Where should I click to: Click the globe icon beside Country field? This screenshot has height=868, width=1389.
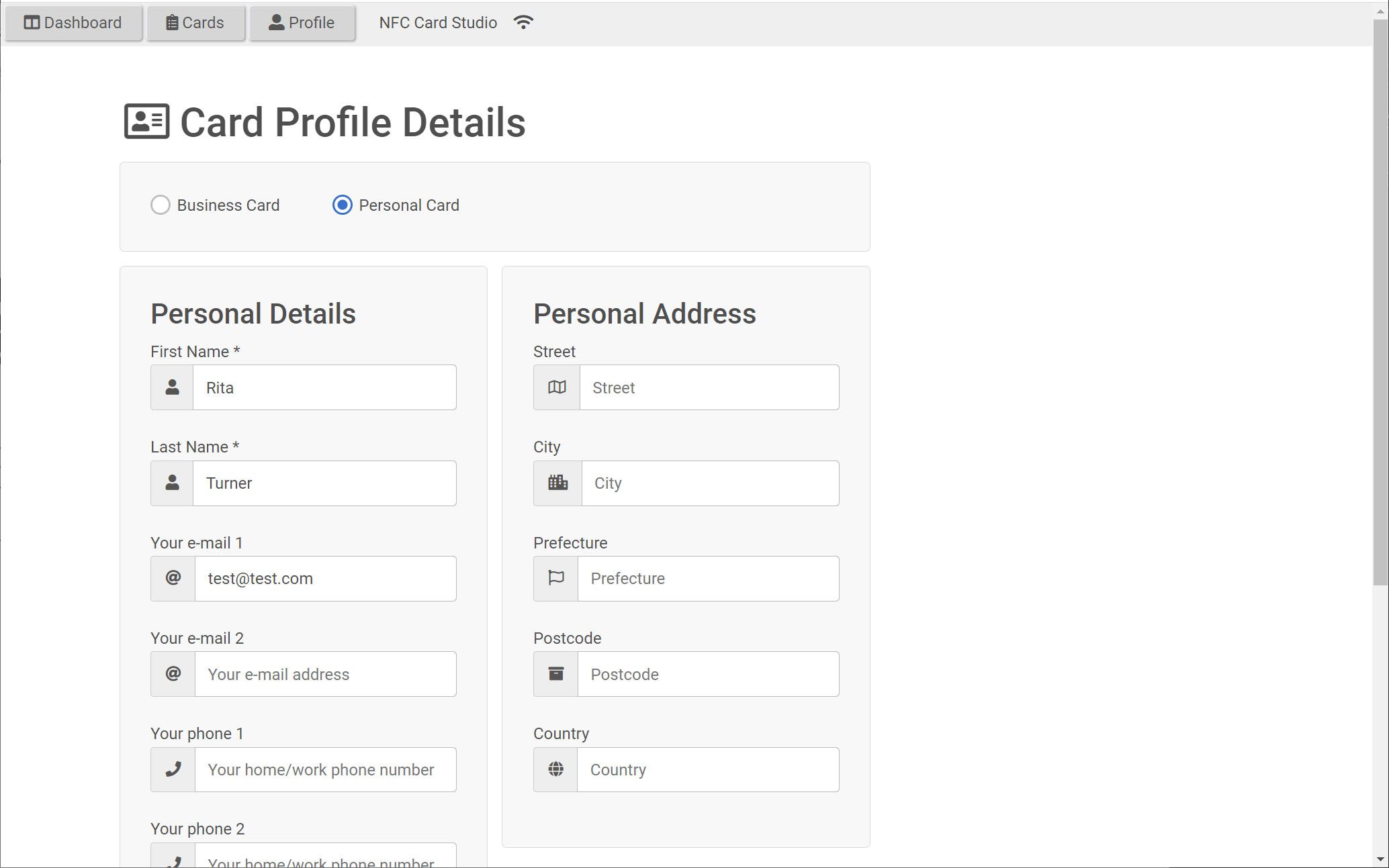pos(555,769)
